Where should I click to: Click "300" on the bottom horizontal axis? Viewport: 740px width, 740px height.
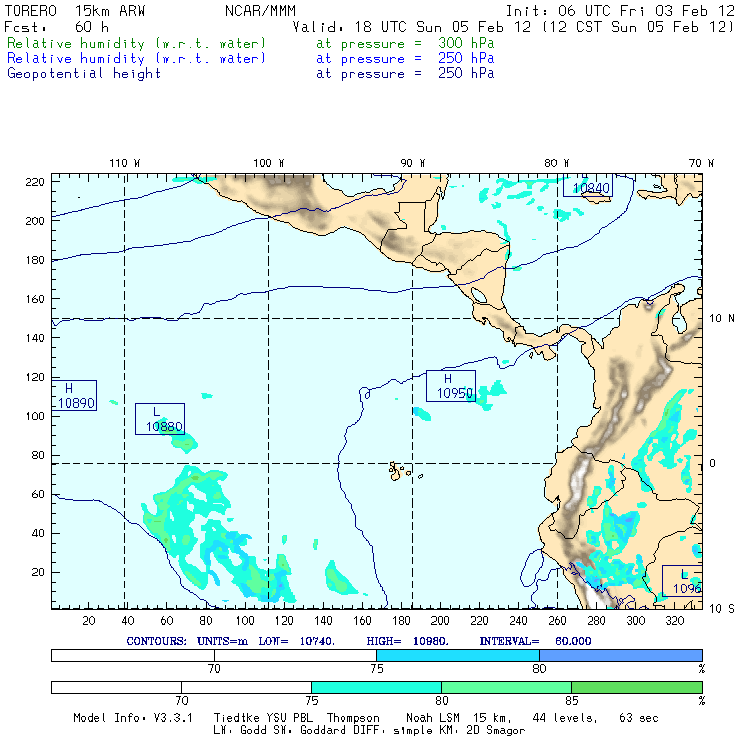tap(636, 621)
